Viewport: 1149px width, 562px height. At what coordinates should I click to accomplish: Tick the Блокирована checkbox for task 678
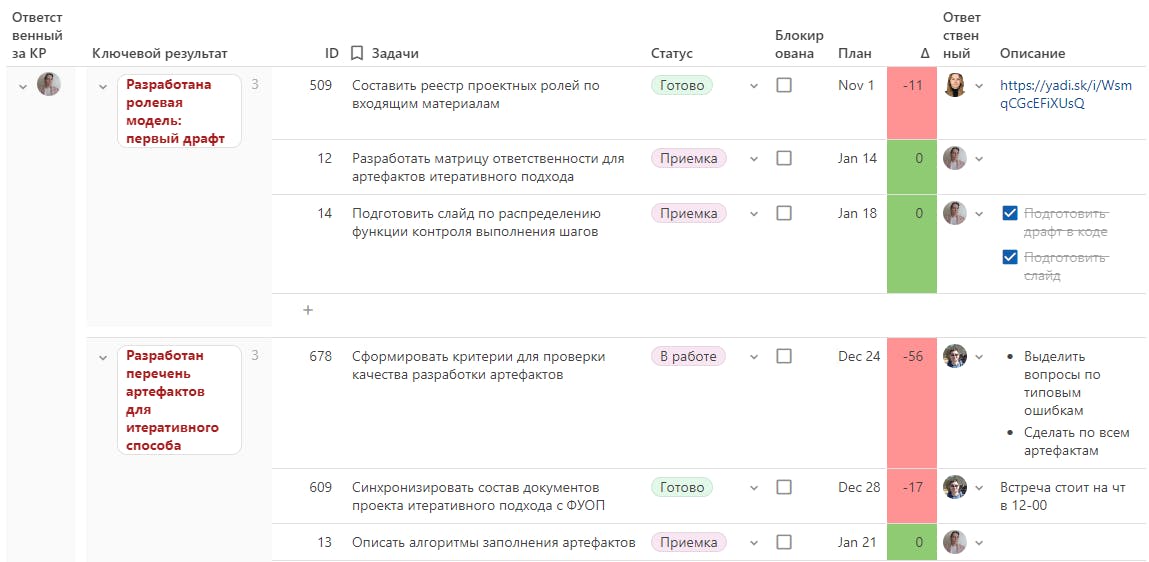(784, 356)
